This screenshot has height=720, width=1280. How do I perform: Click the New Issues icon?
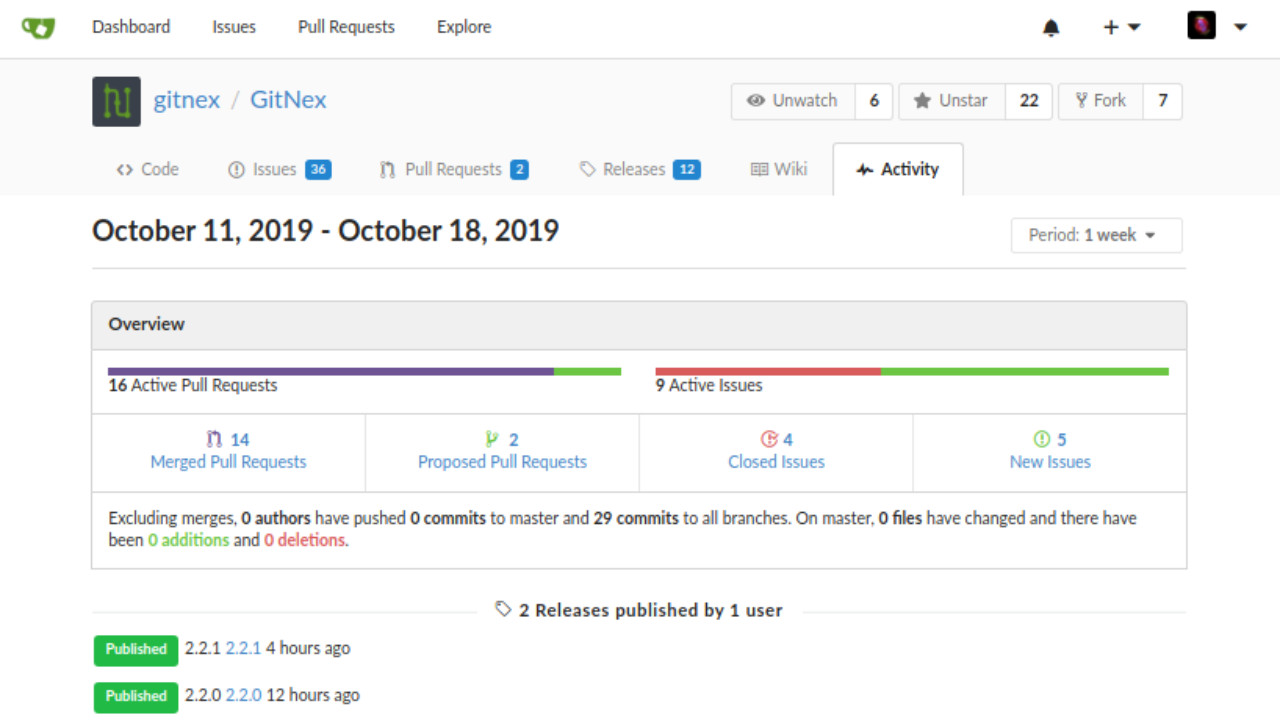click(x=1042, y=439)
